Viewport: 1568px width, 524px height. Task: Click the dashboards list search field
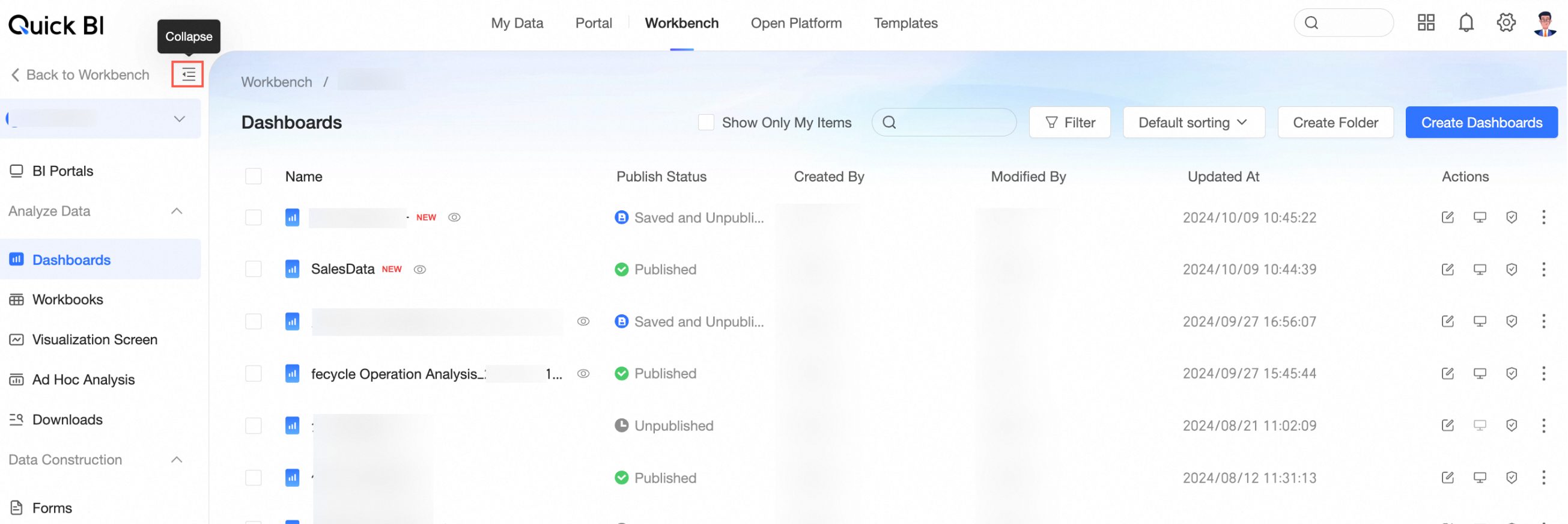click(x=943, y=123)
